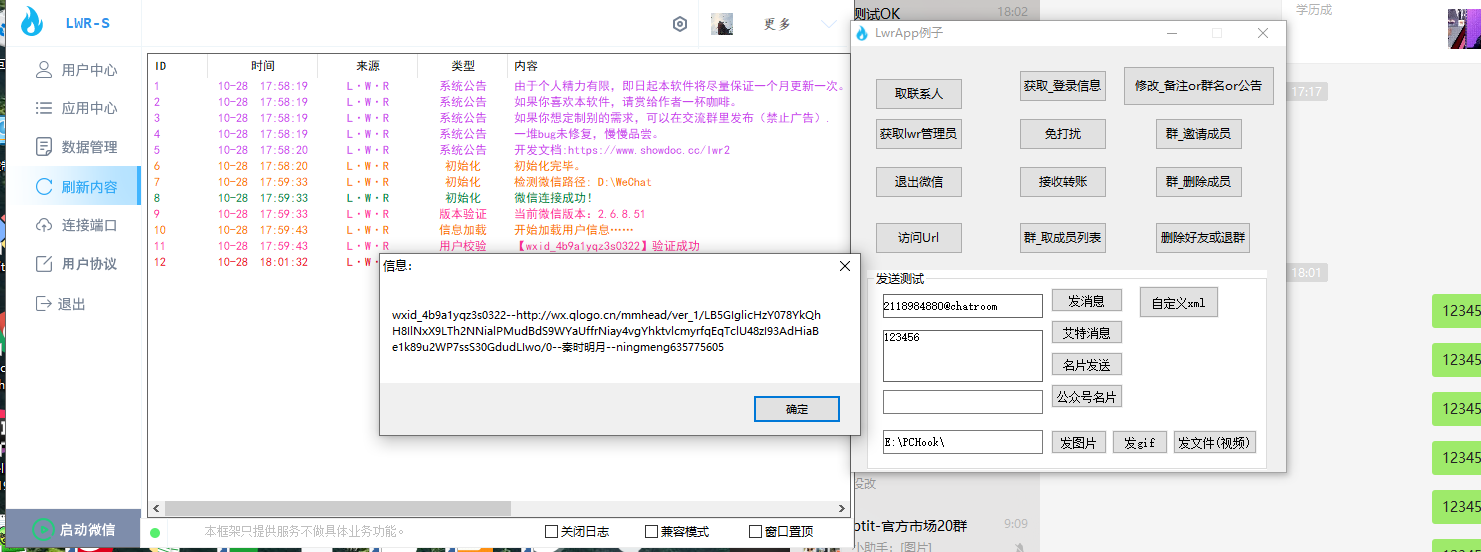Click the LwrApp例子 window flame icon
Viewport: 1481px width, 552px height.
[862, 33]
